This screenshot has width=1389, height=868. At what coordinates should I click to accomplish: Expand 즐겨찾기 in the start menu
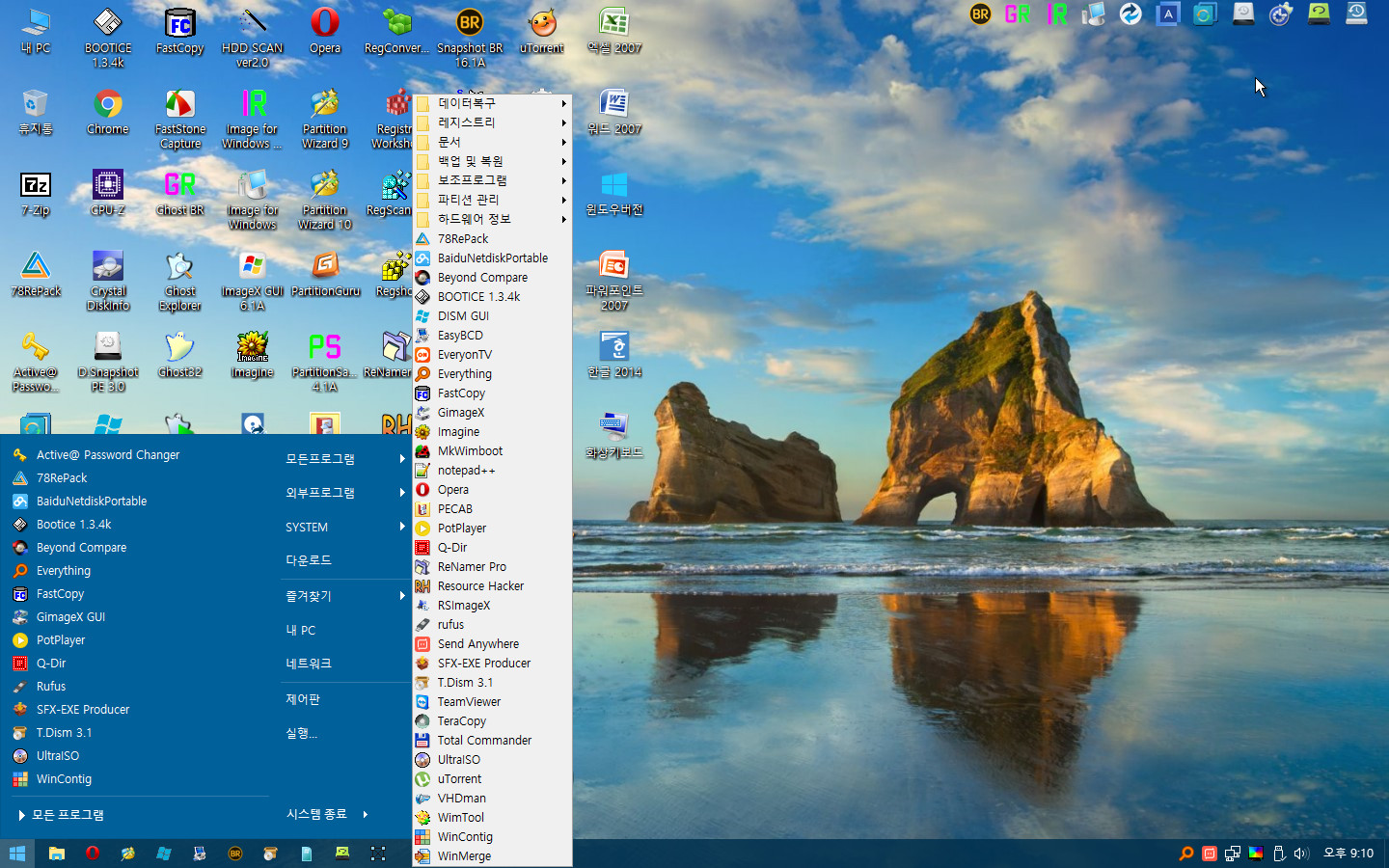coord(344,596)
